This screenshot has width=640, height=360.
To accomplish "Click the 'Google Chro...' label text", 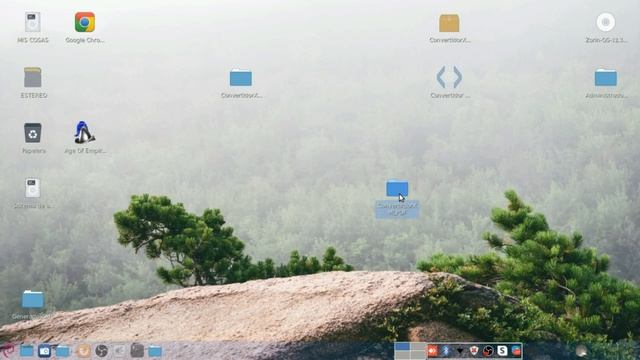I will point(85,40).
